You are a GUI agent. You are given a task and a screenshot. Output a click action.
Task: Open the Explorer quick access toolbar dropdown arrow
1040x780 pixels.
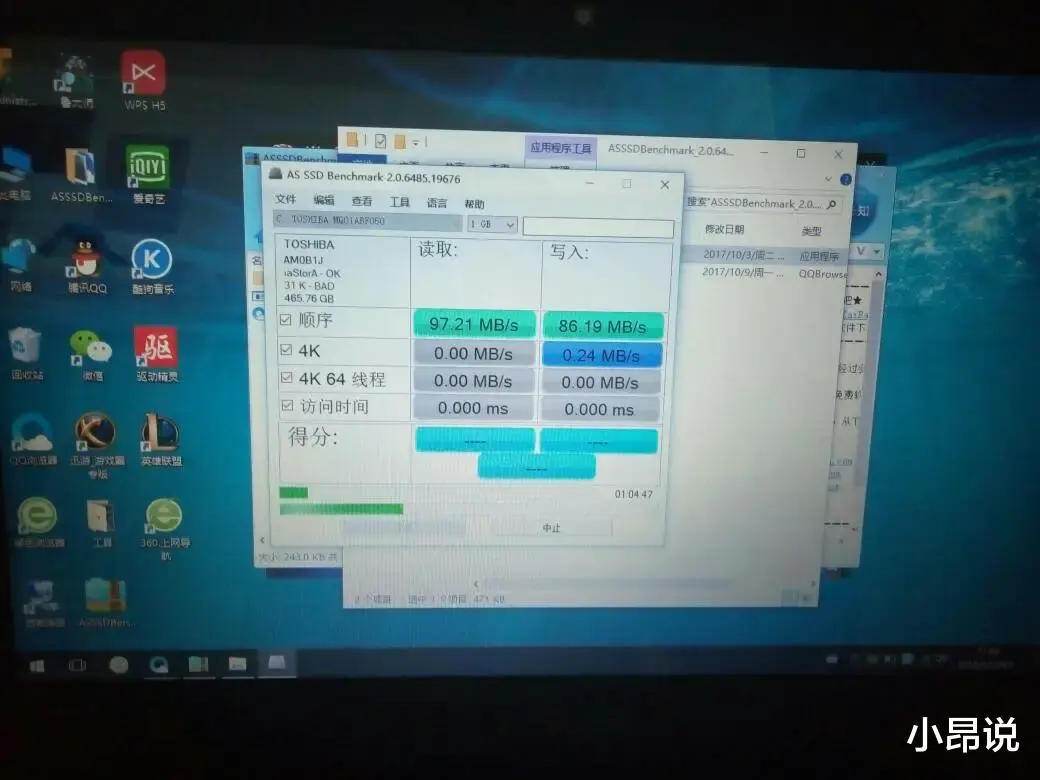(416, 142)
